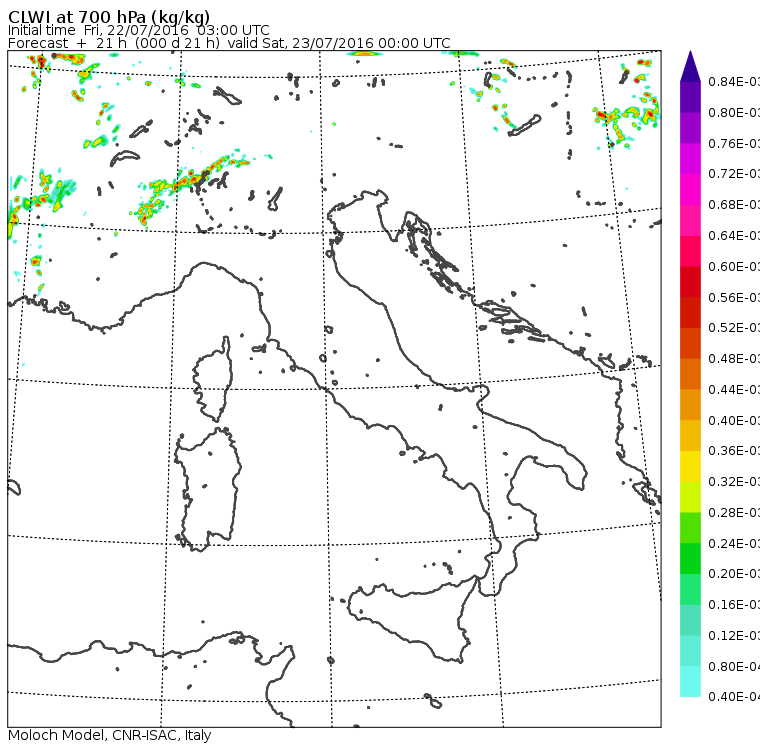This screenshot has width=760, height=749.
Task: Pick the dark violet band between 0.80E-03 and 0.84E-03
Action: point(690,97)
